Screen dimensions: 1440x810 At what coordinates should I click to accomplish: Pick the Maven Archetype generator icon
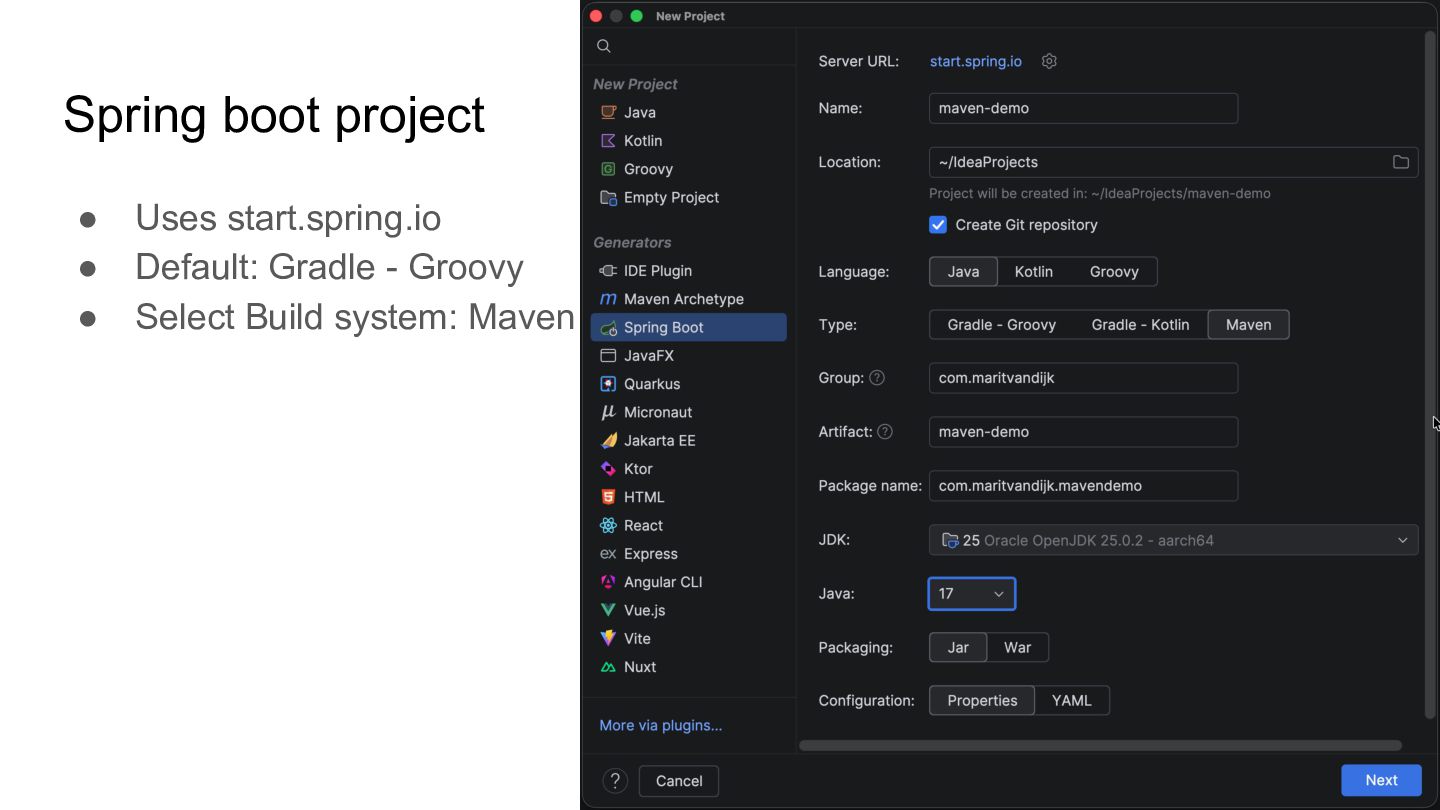[x=608, y=299]
